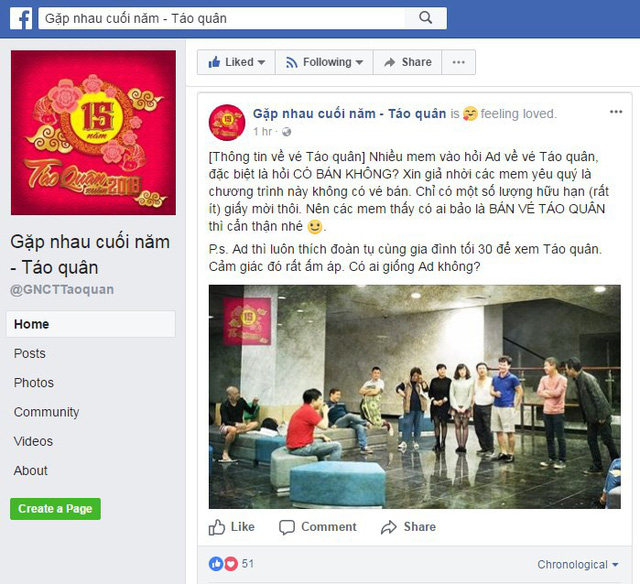This screenshot has height=584, width=640.
Task: Click the public globe privacy icon
Action: (x=287, y=132)
